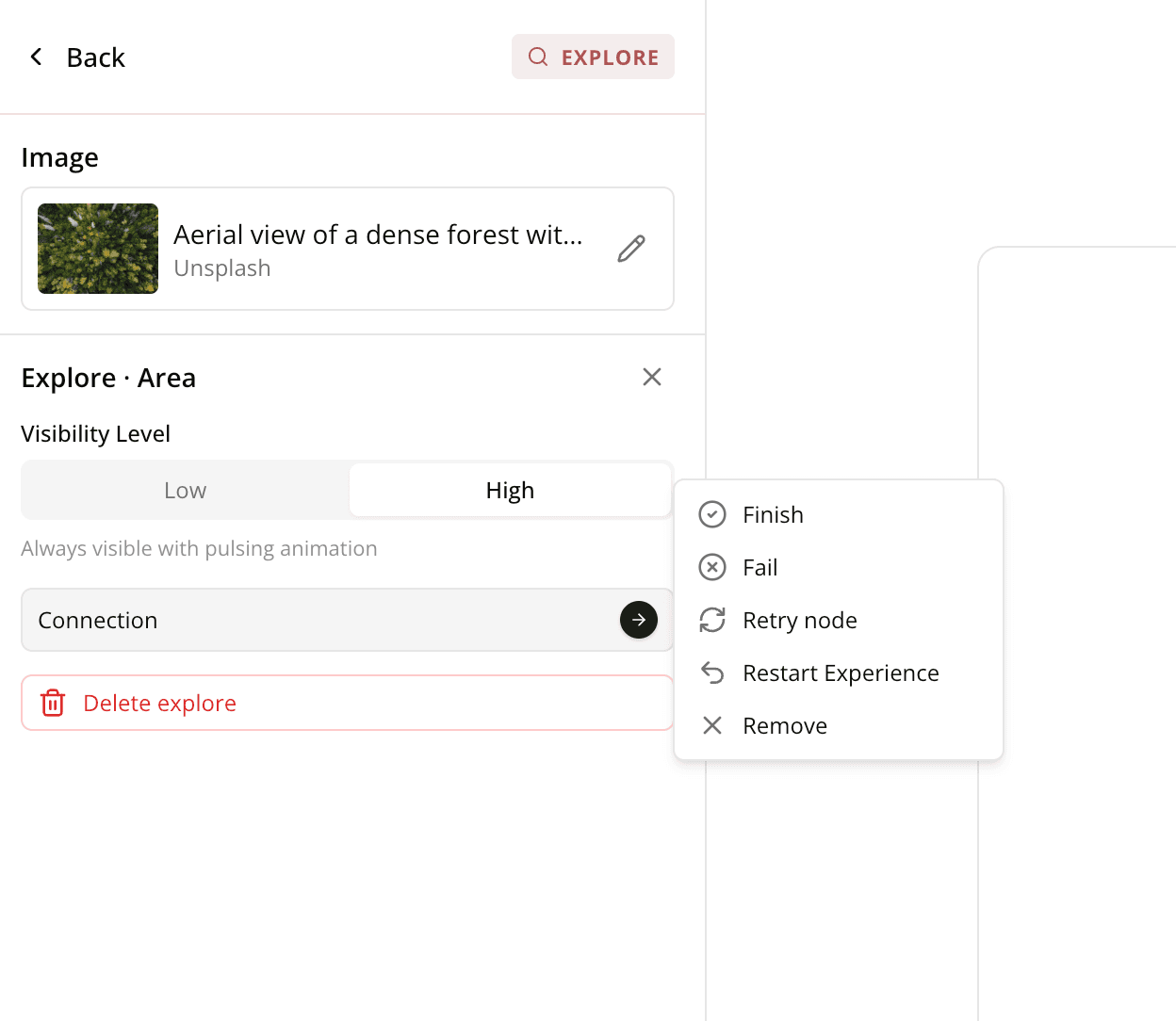1176x1021 pixels.
Task: Open the aerial forest image thumbnail
Action: click(98, 249)
